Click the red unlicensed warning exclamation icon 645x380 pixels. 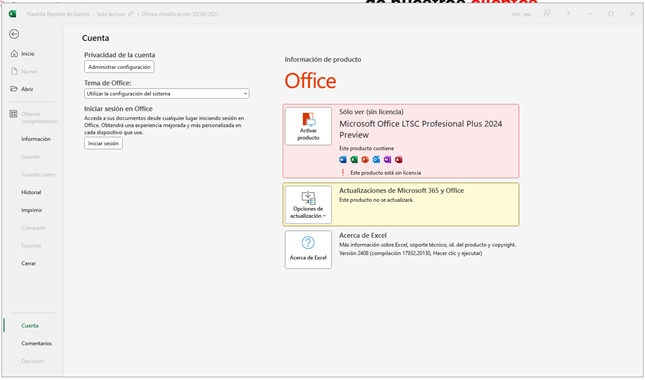(343, 173)
